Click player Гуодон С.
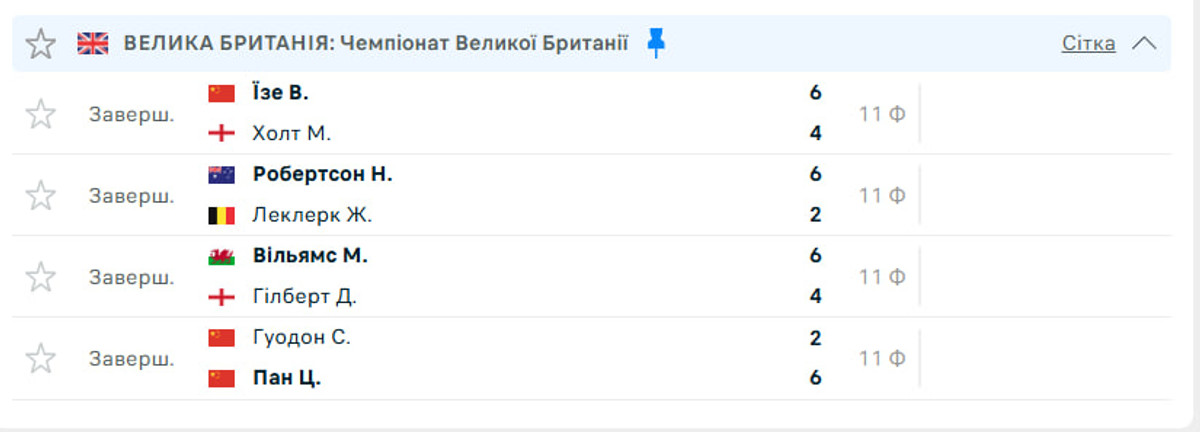This screenshot has height=432, width=1200. point(301,337)
